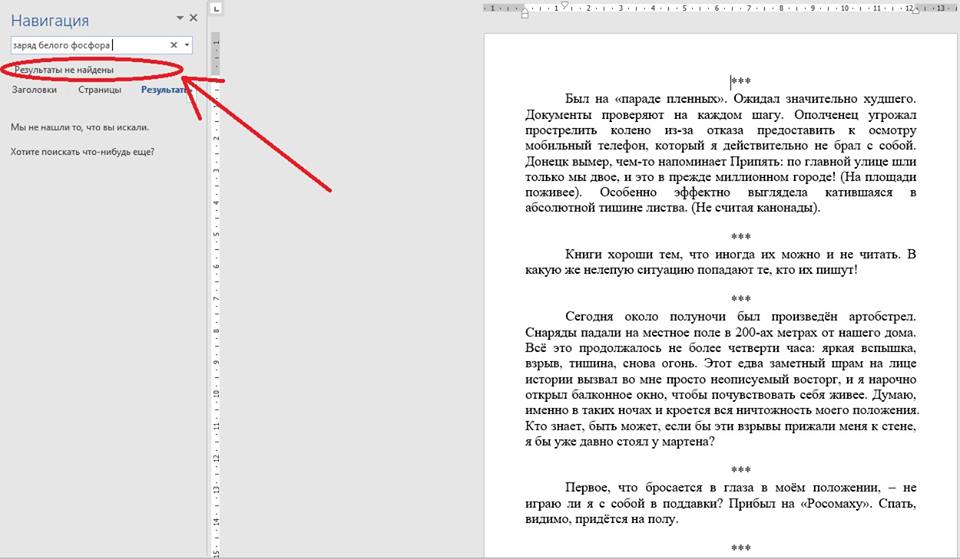
Task: Click the 'Мы не нашли то, что вы искали.' message
Action: [x=80, y=127]
